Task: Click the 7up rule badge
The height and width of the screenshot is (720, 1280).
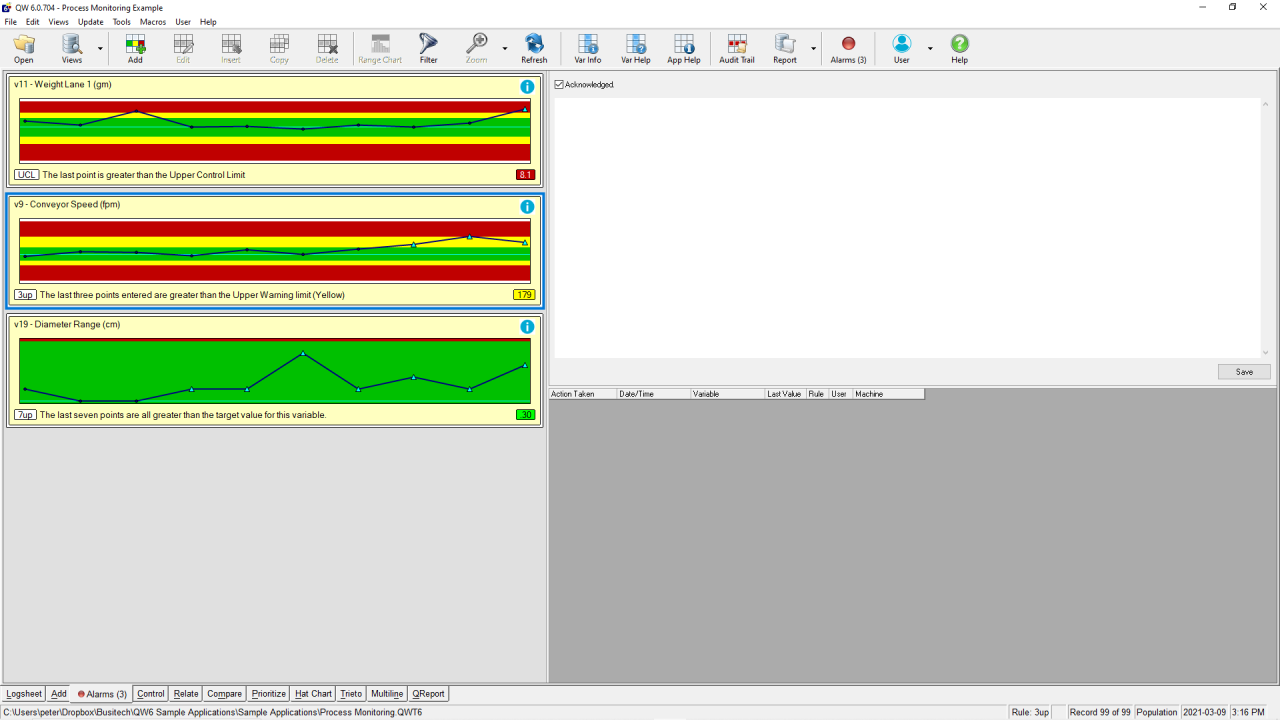Action: tap(26, 415)
